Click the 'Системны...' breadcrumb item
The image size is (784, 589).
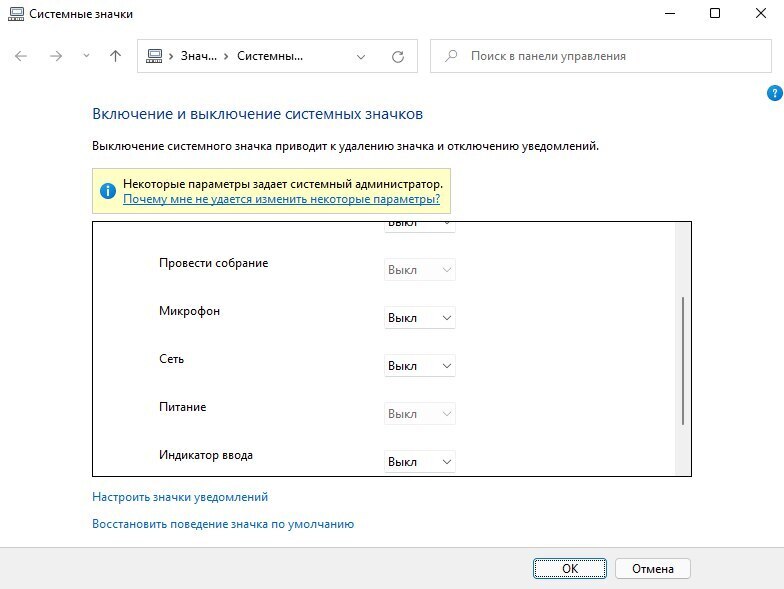270,57
